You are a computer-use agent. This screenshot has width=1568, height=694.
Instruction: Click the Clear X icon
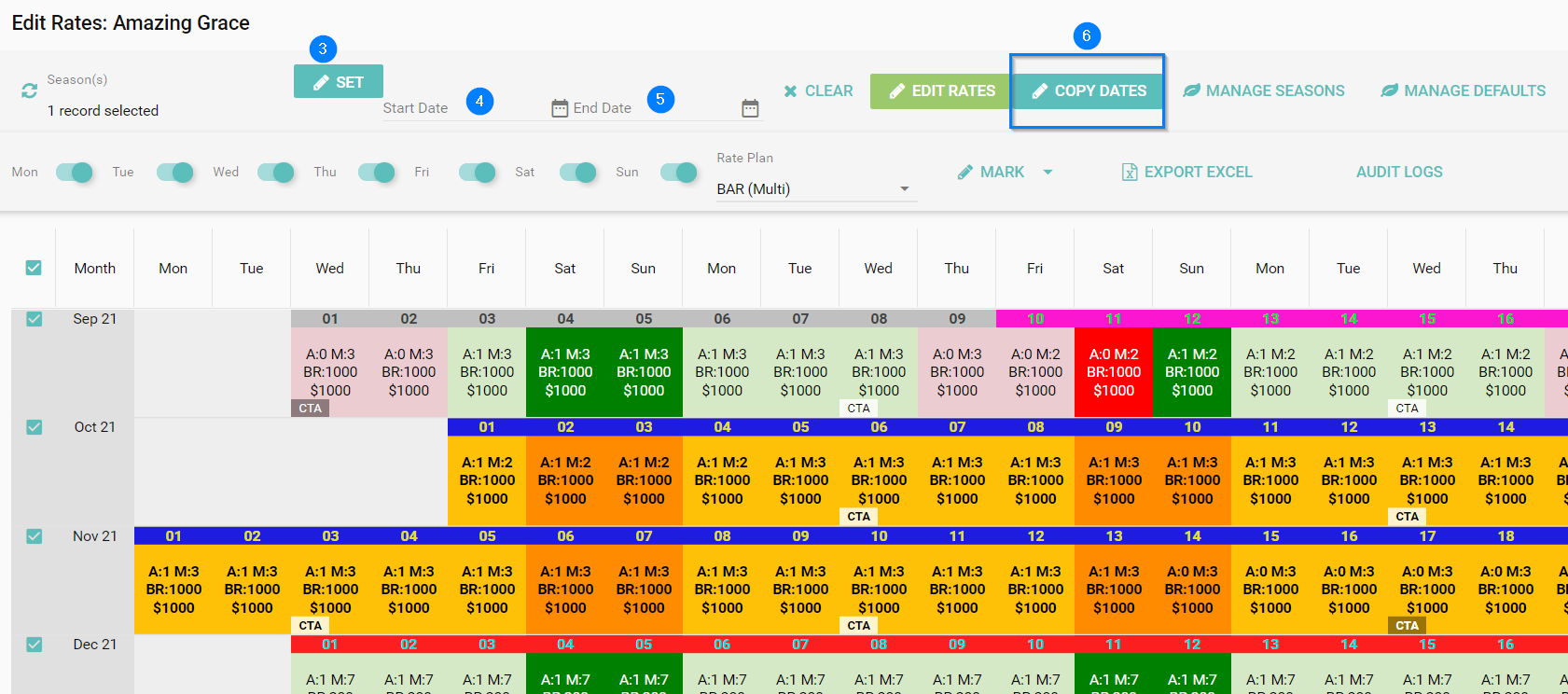(790, 91)
